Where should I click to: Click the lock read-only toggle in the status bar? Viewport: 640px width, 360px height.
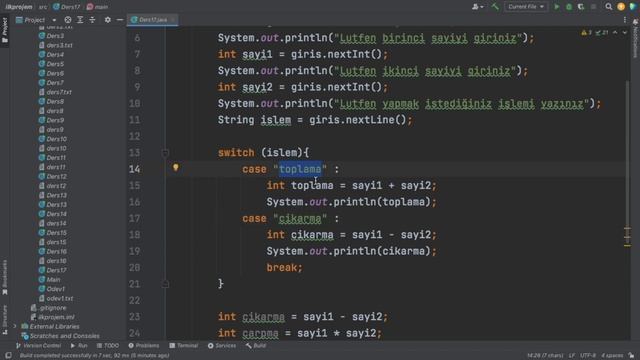[x=631, y=356]
